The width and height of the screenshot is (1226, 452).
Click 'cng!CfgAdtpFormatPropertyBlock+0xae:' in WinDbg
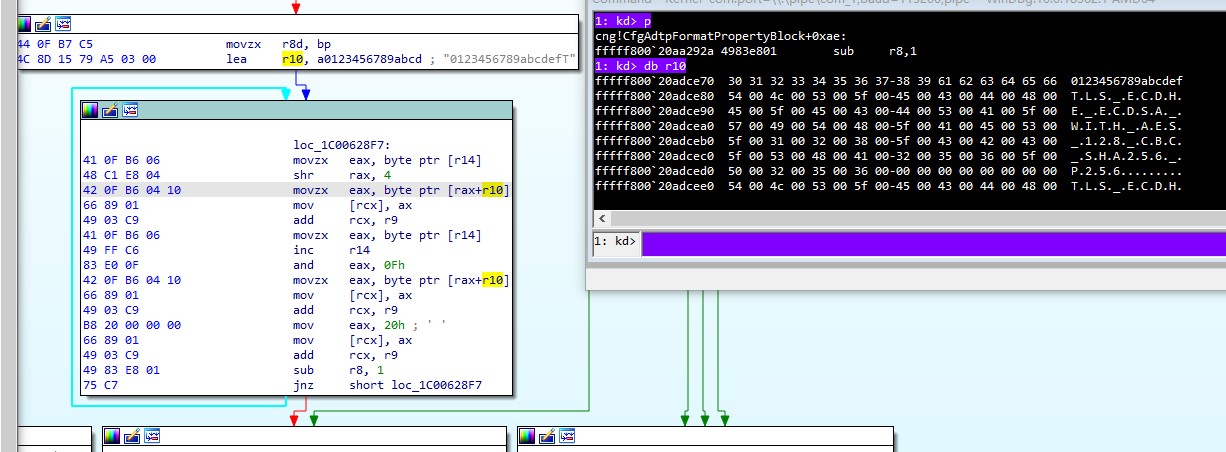[x=721, y=34]
